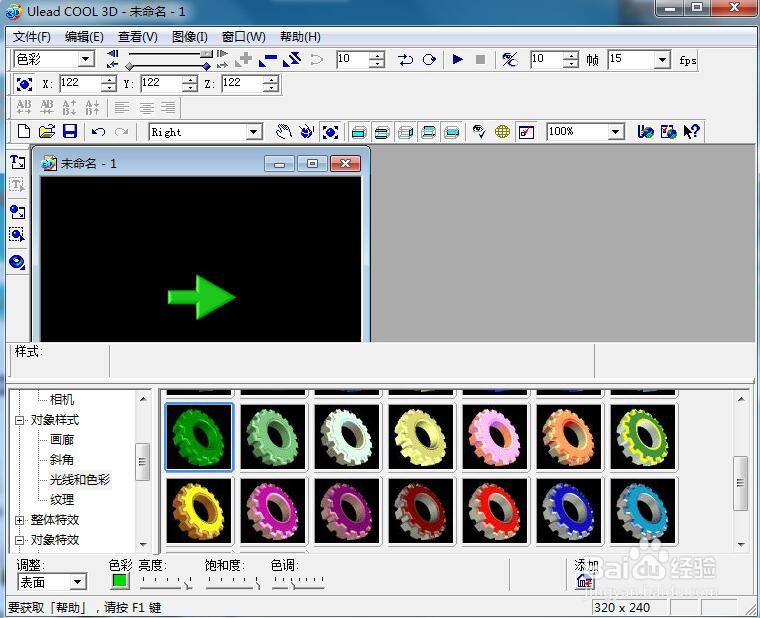Image resolution: width=760 pixels, height=618 pixels.
Task: Open the Right object list dropdown
Action: [253, 132]
